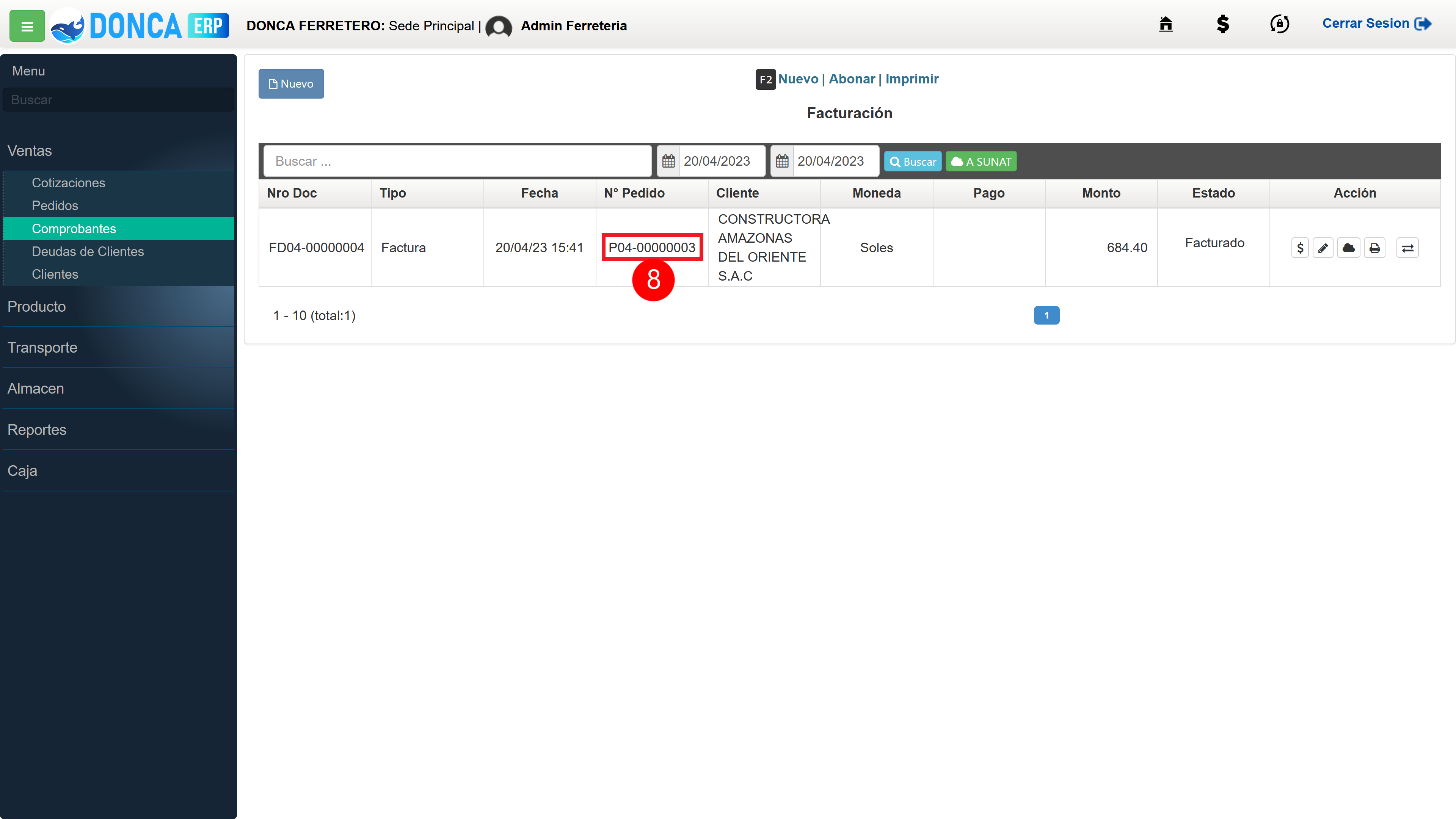Click document number FD04-00000004
Image resolution: width=1456 pixels, height=819 pixels.
(316, 248)
